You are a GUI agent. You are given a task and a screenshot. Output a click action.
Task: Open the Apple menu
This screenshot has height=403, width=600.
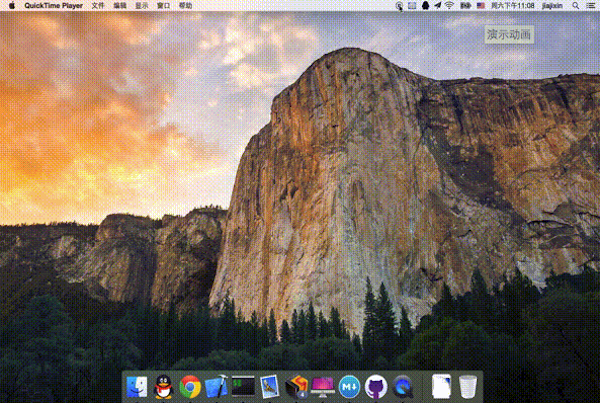point(12,5)
